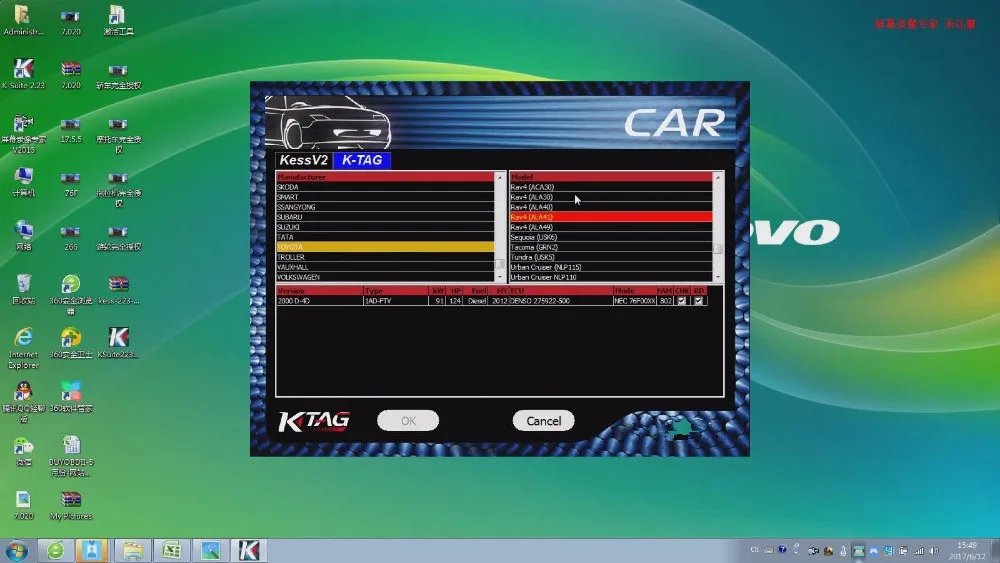Confirm selection with the OK button
This screenshot has width=1000, height=563.
[408, 421]
